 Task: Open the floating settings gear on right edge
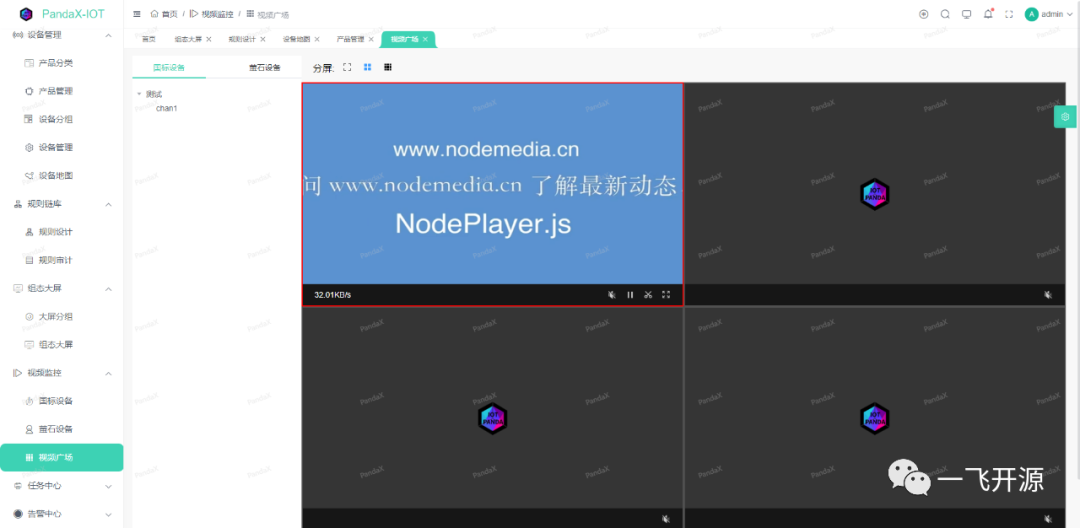[x=1066, y=116]
